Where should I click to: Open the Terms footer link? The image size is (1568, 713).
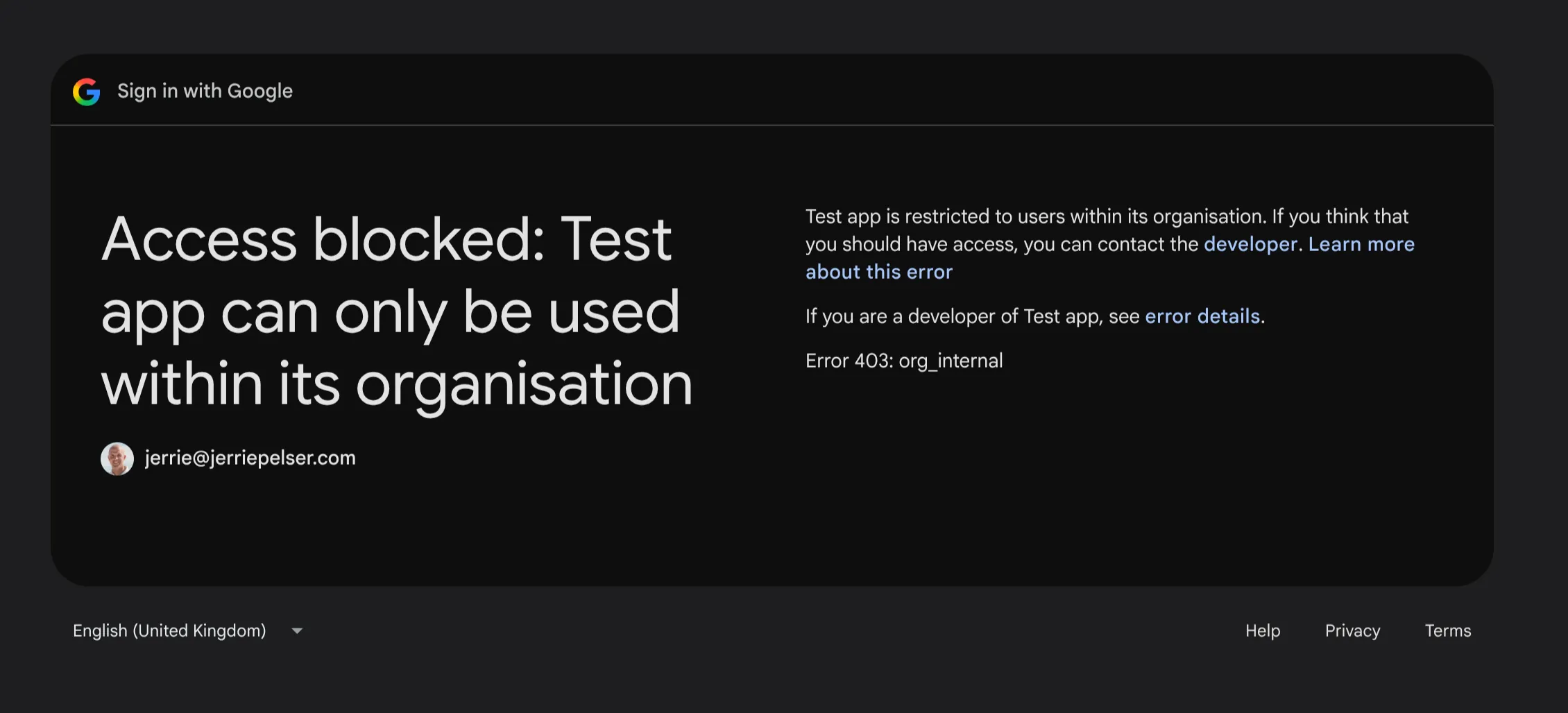[1448, 630]
